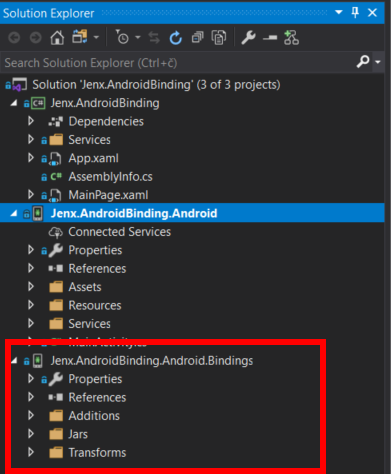Viewport: 391px width, 474px height.
Task: Toggle Sync with Active Document
Action: (154, 38)
